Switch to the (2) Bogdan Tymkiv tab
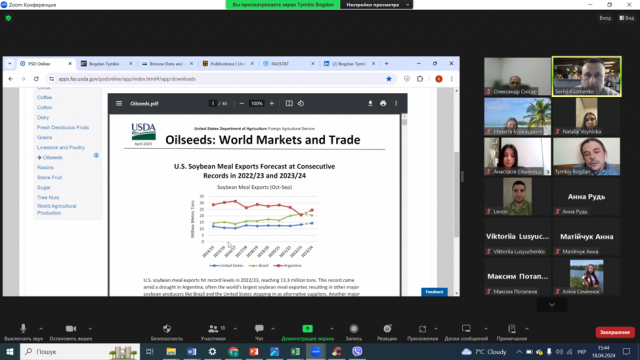 click(x=349, y=64)
